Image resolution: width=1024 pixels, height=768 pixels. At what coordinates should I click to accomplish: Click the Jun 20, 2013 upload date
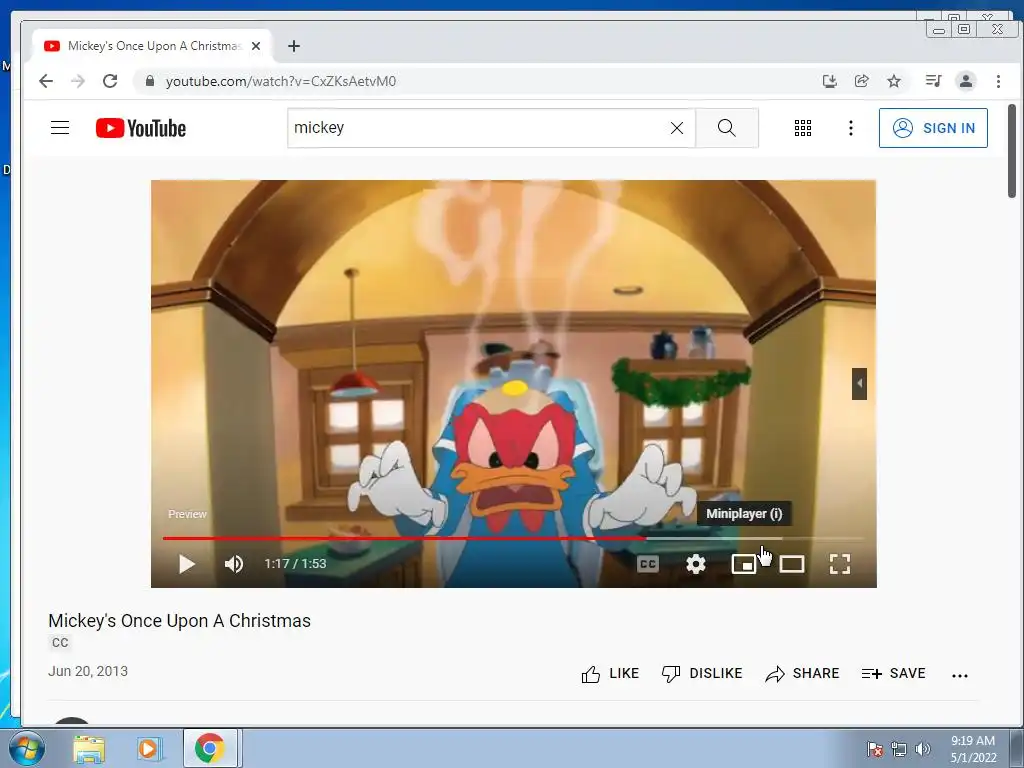pos(88,671)
